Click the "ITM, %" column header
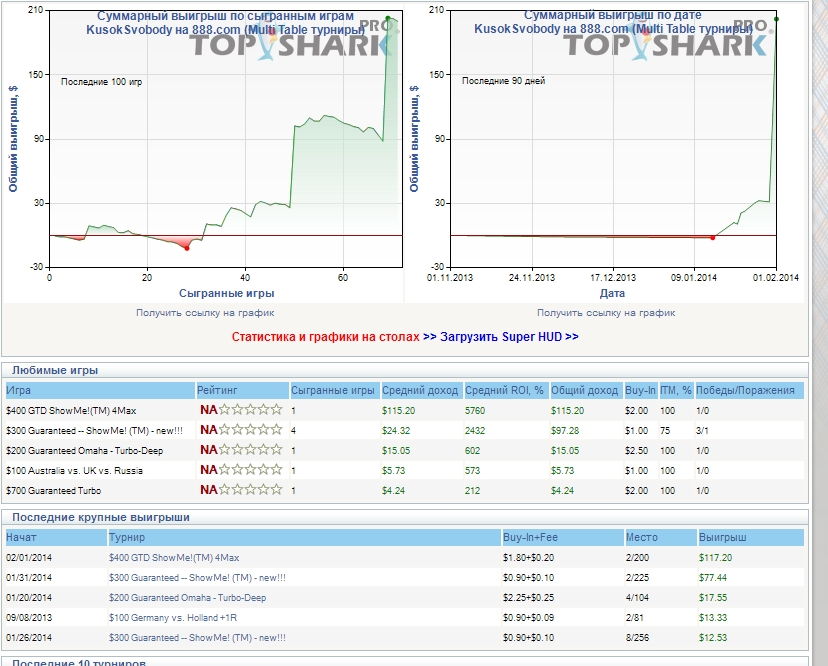The image size is (828, 666). point(675,390)
